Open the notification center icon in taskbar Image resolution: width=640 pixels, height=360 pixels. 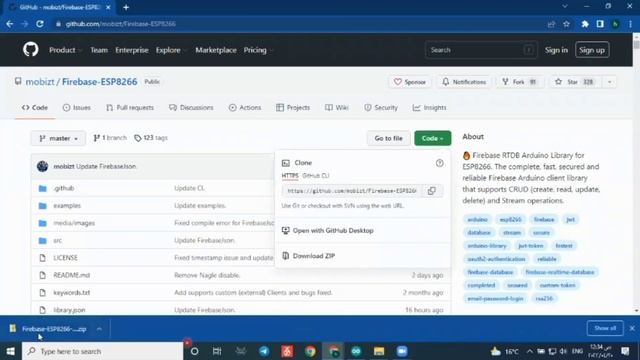coord(625,351)
